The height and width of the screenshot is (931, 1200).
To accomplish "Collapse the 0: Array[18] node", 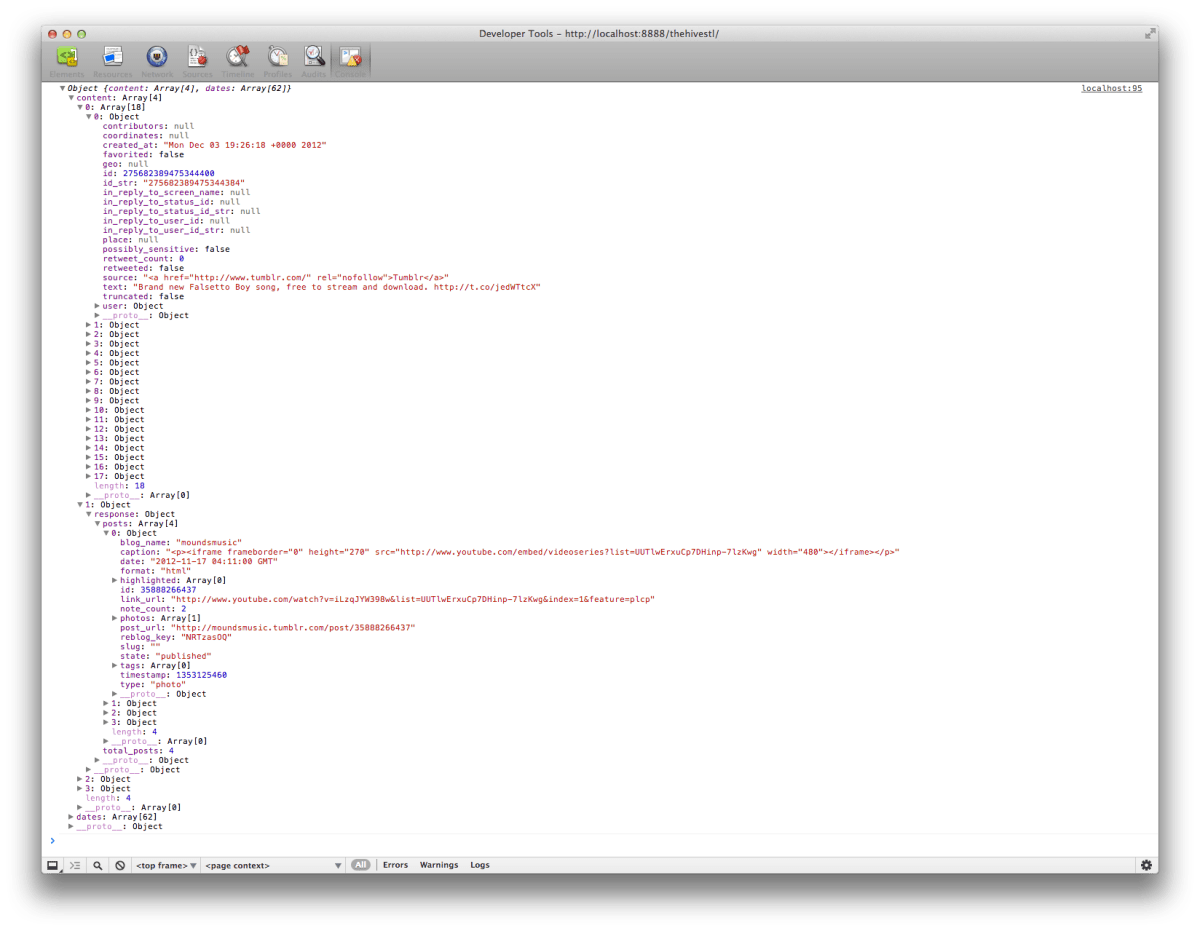I will tap(80, 107).
